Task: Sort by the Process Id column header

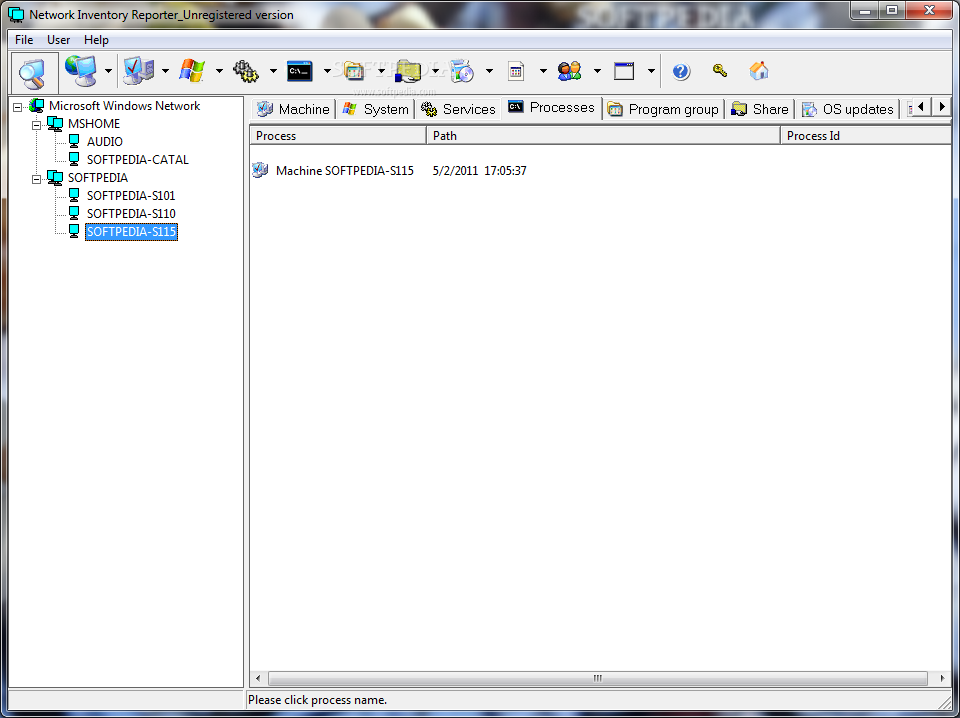Action: coord(866,136)
